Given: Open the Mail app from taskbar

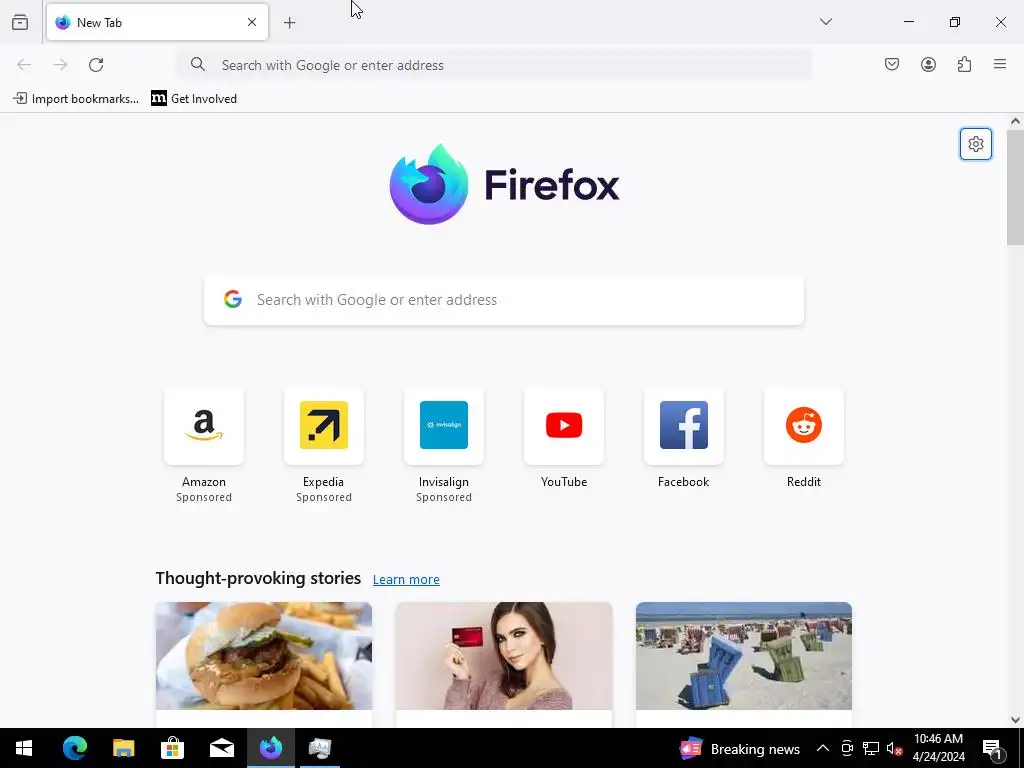Looking at the screenshot, I should [221, 748].
